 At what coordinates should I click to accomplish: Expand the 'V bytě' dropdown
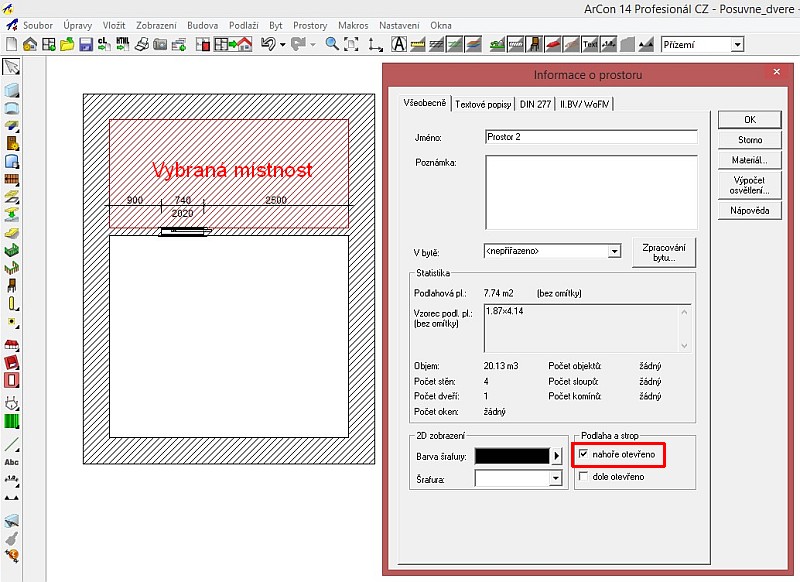click(x=613, y=252)
